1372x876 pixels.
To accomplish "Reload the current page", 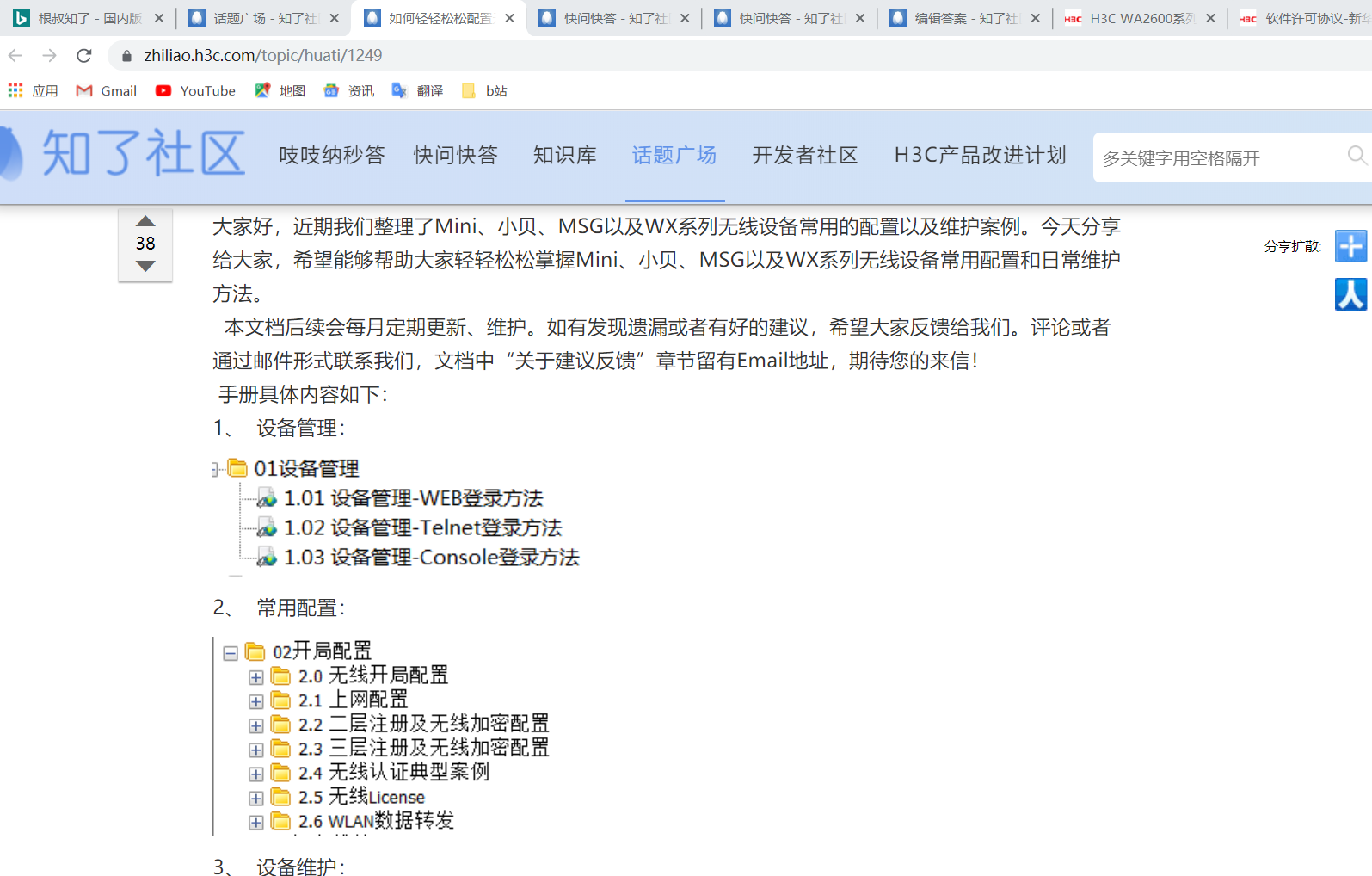I will tap(84, 56).
